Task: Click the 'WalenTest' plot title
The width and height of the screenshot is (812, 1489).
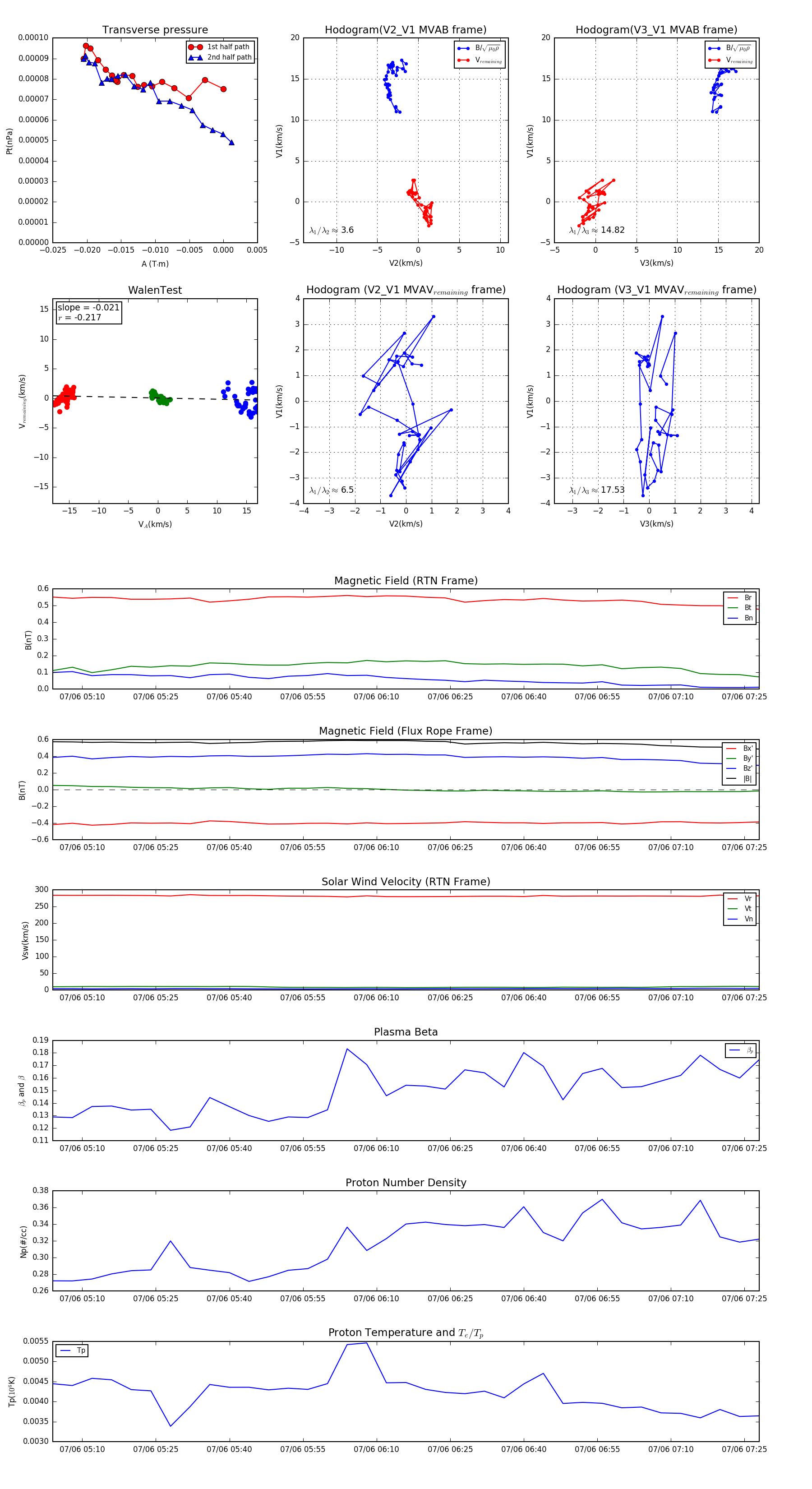Action: tap(155, 290)
